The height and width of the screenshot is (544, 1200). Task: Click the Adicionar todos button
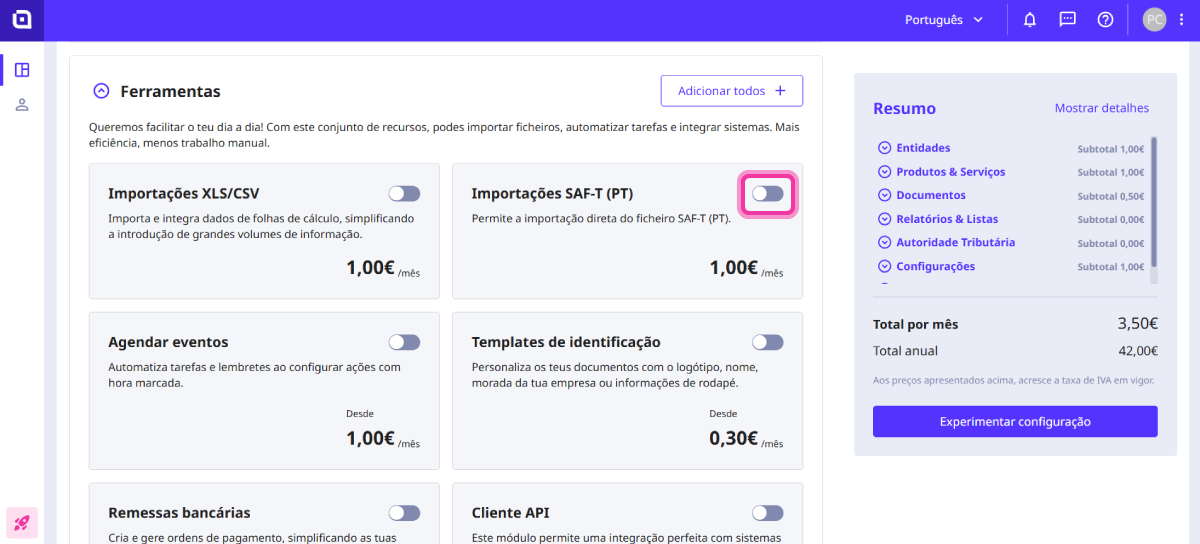[x=731, y=91]
